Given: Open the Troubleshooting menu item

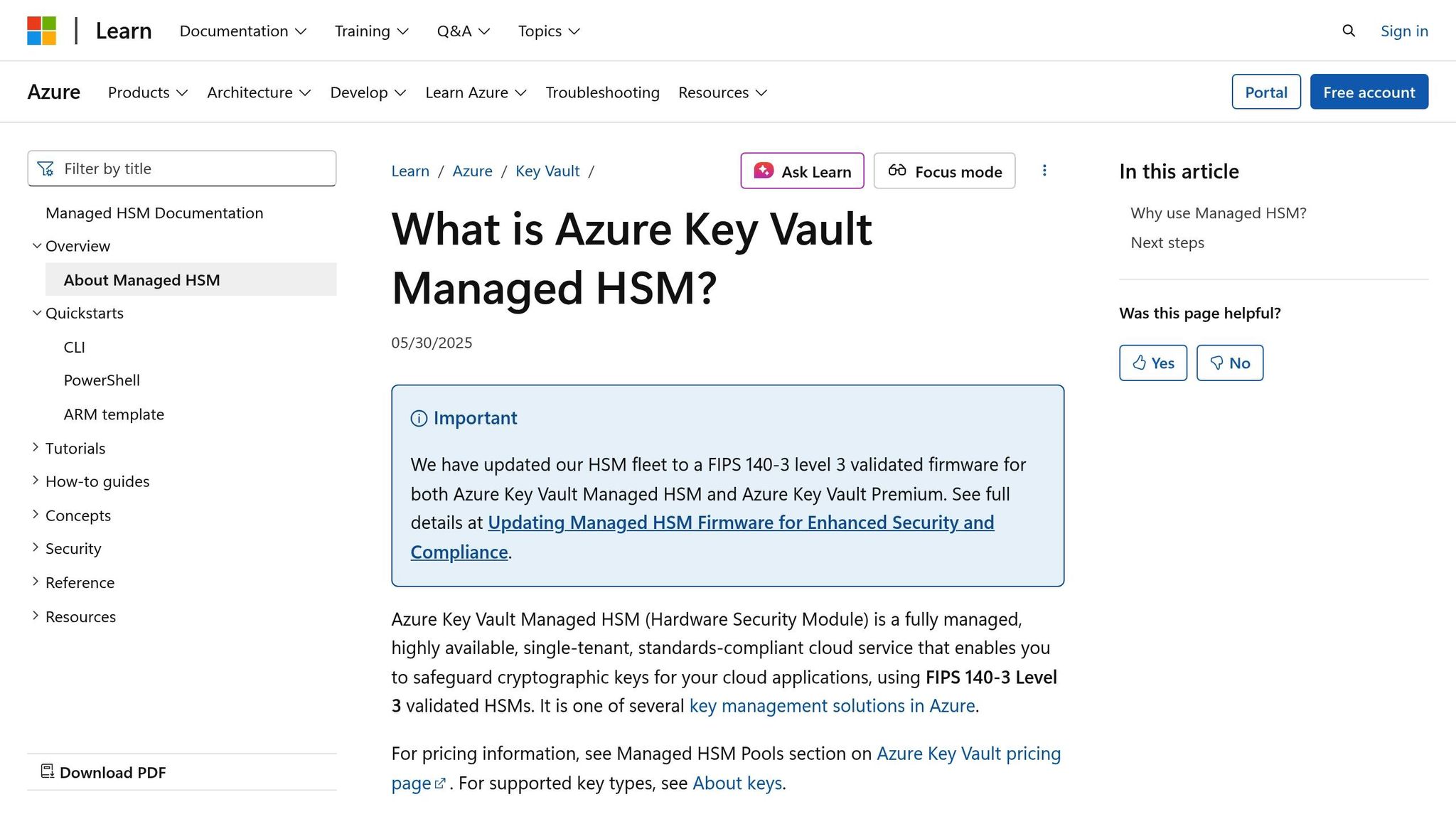Looking at the screenshot, I should click(x=602, y=92).
